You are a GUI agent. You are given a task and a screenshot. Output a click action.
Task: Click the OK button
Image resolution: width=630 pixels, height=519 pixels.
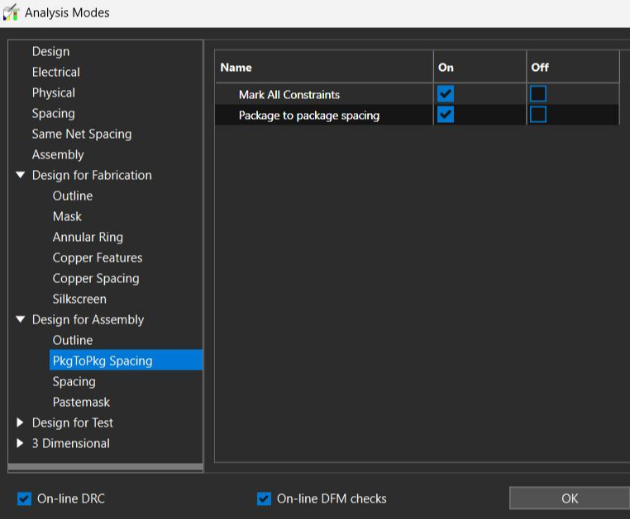(569, 499)
